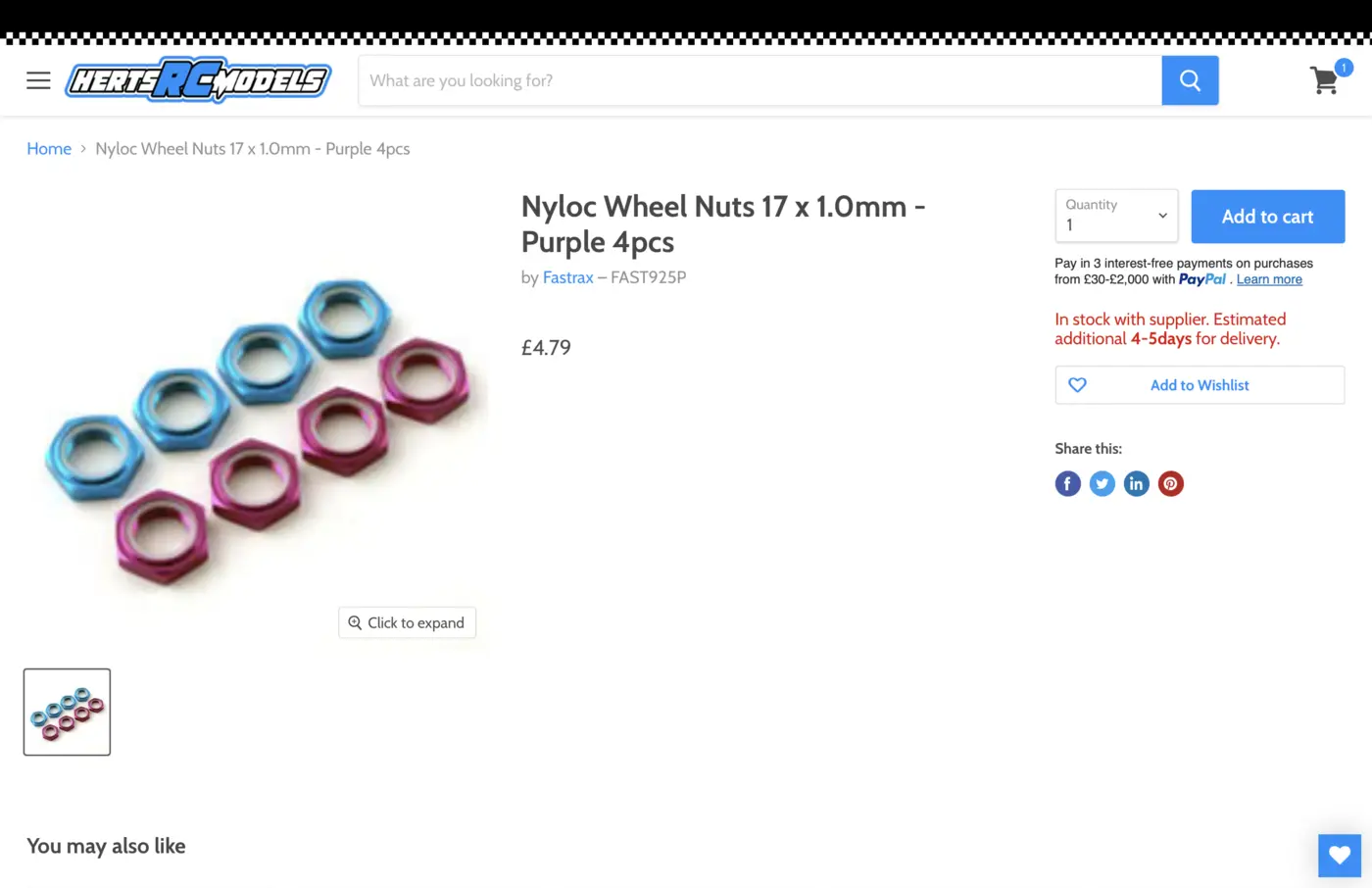
Task: Click the Add to Wishlist button
Action: pos(1200,385)
